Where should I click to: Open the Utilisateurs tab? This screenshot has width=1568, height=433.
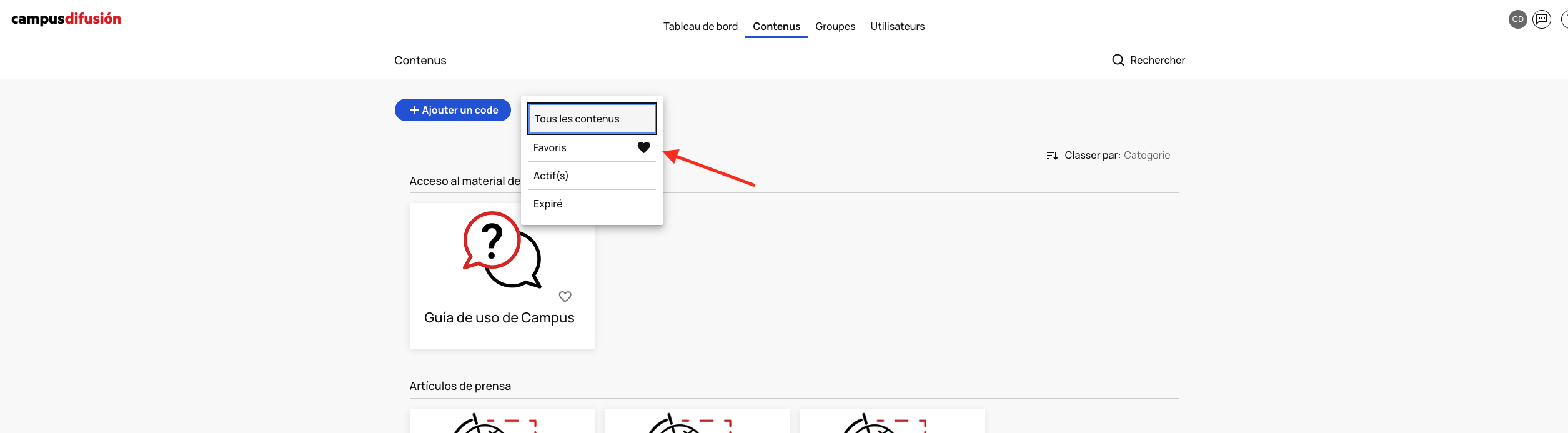(x=897, y=26)
